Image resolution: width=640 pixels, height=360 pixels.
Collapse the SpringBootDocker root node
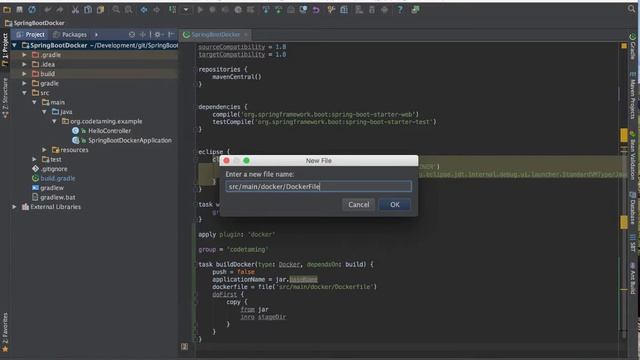click(15, 45)
